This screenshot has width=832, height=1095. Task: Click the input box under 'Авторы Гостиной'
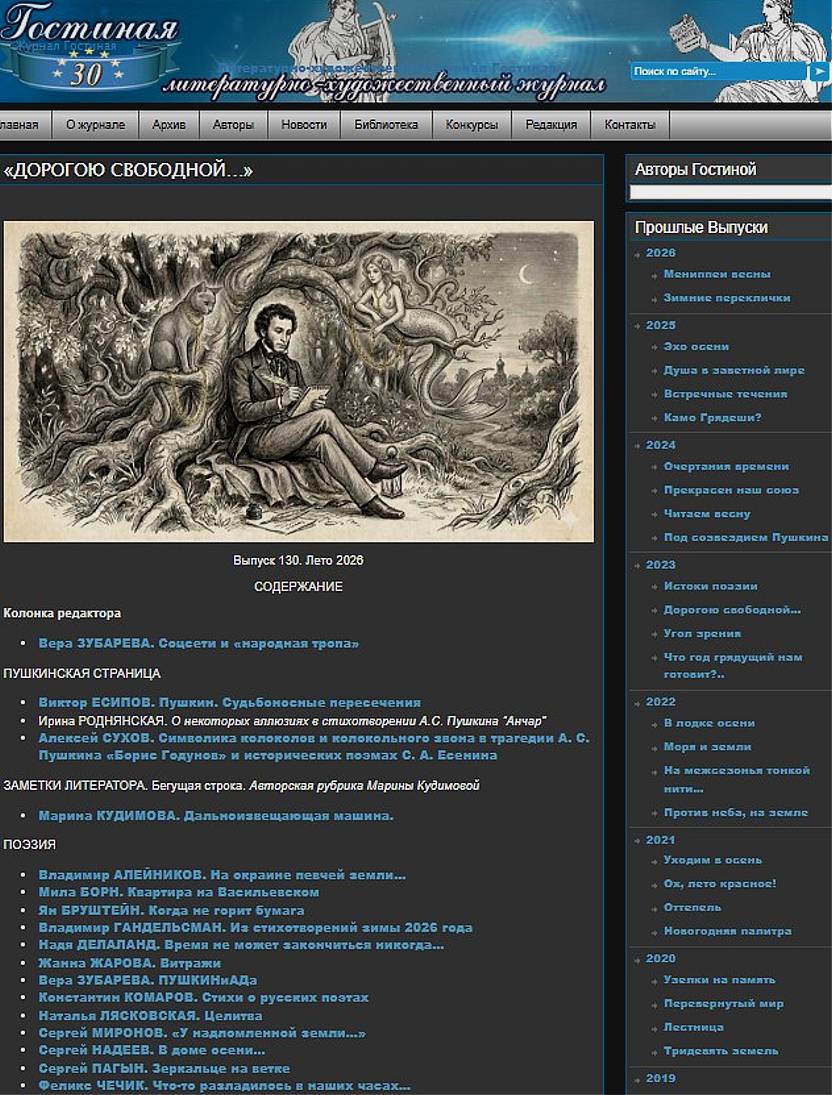click(730, 192)
